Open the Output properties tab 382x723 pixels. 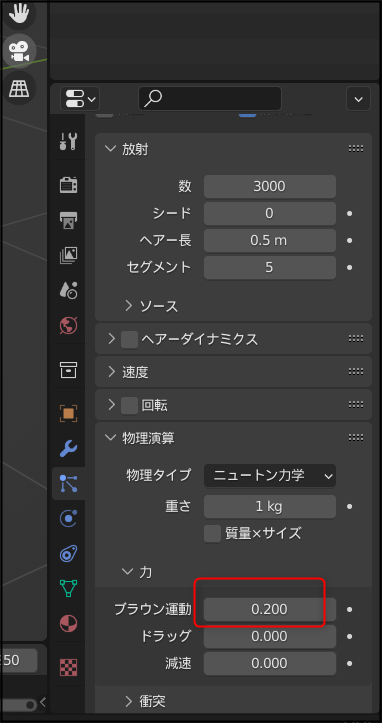pos(69,219)
